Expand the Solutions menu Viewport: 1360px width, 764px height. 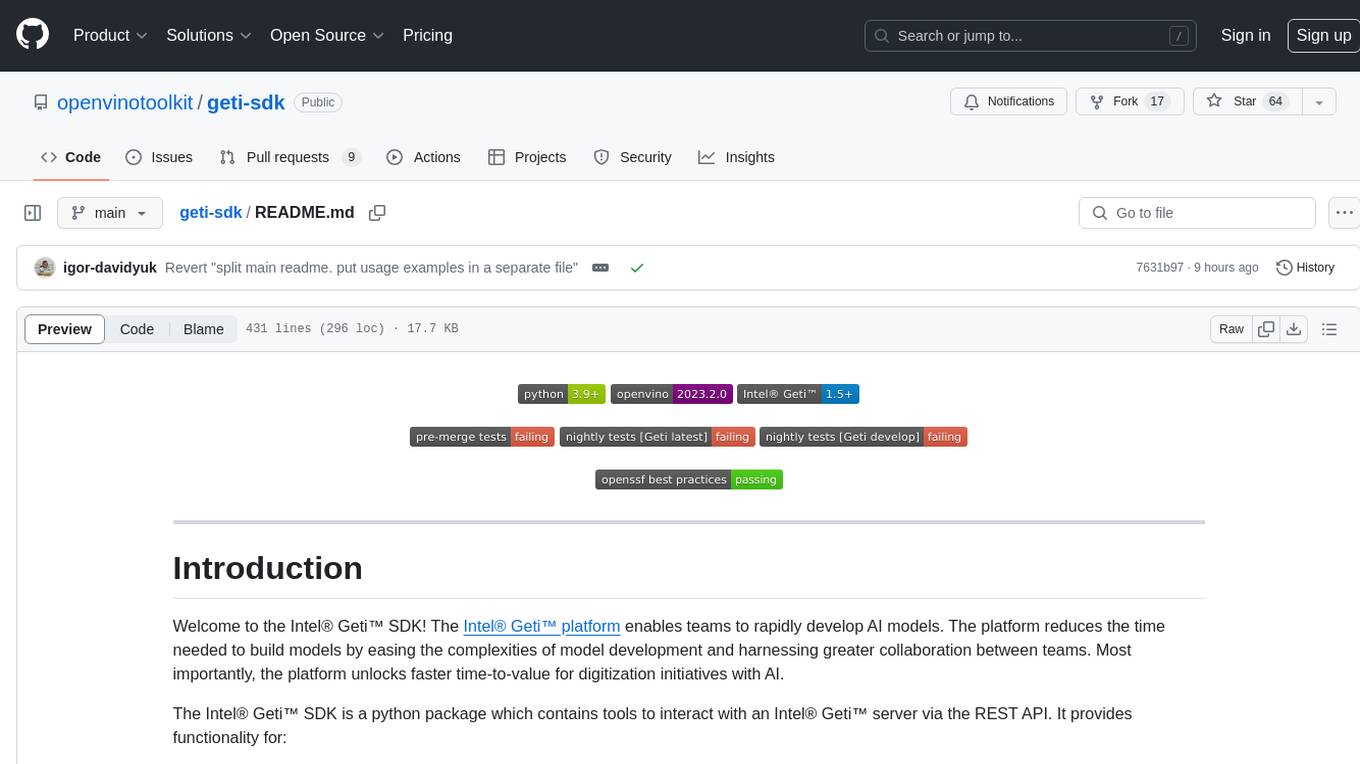209,35
